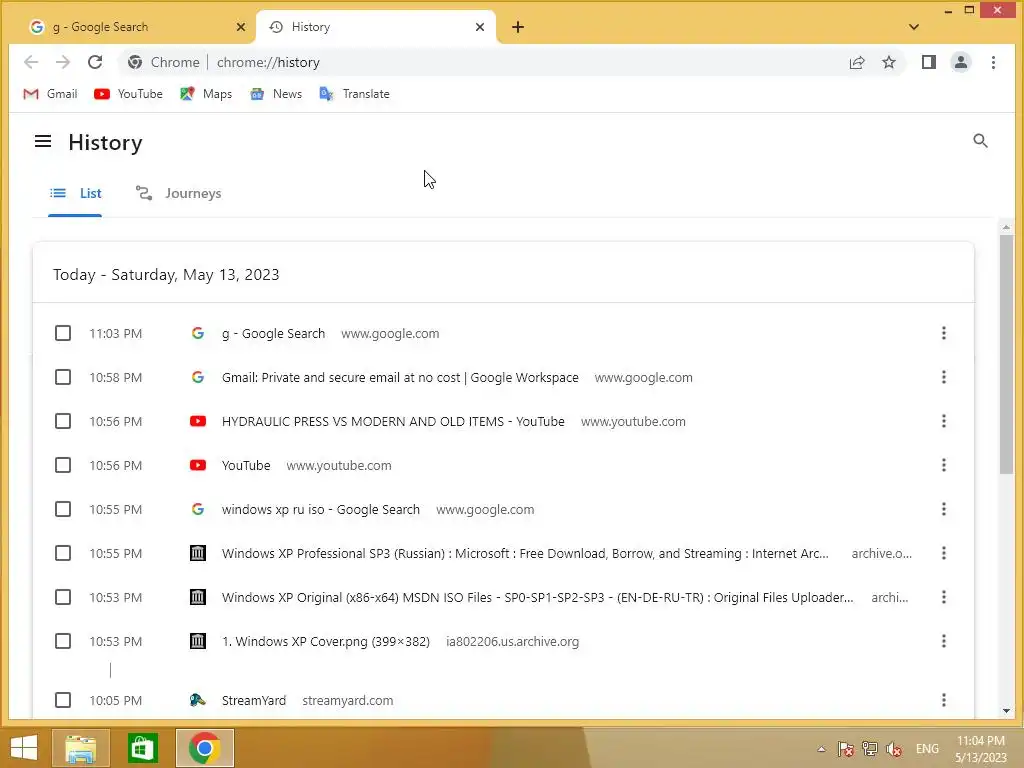Select the List tab
Viewport: 1024px width, 768px height.
click(x=76, y=193)
